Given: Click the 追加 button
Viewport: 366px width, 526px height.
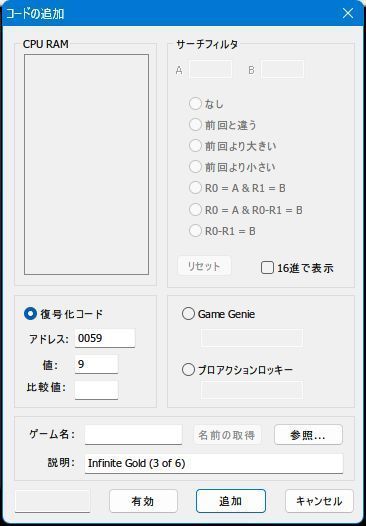Looking at the screenshot, I should pyautogui.click(x=231, y=501).
